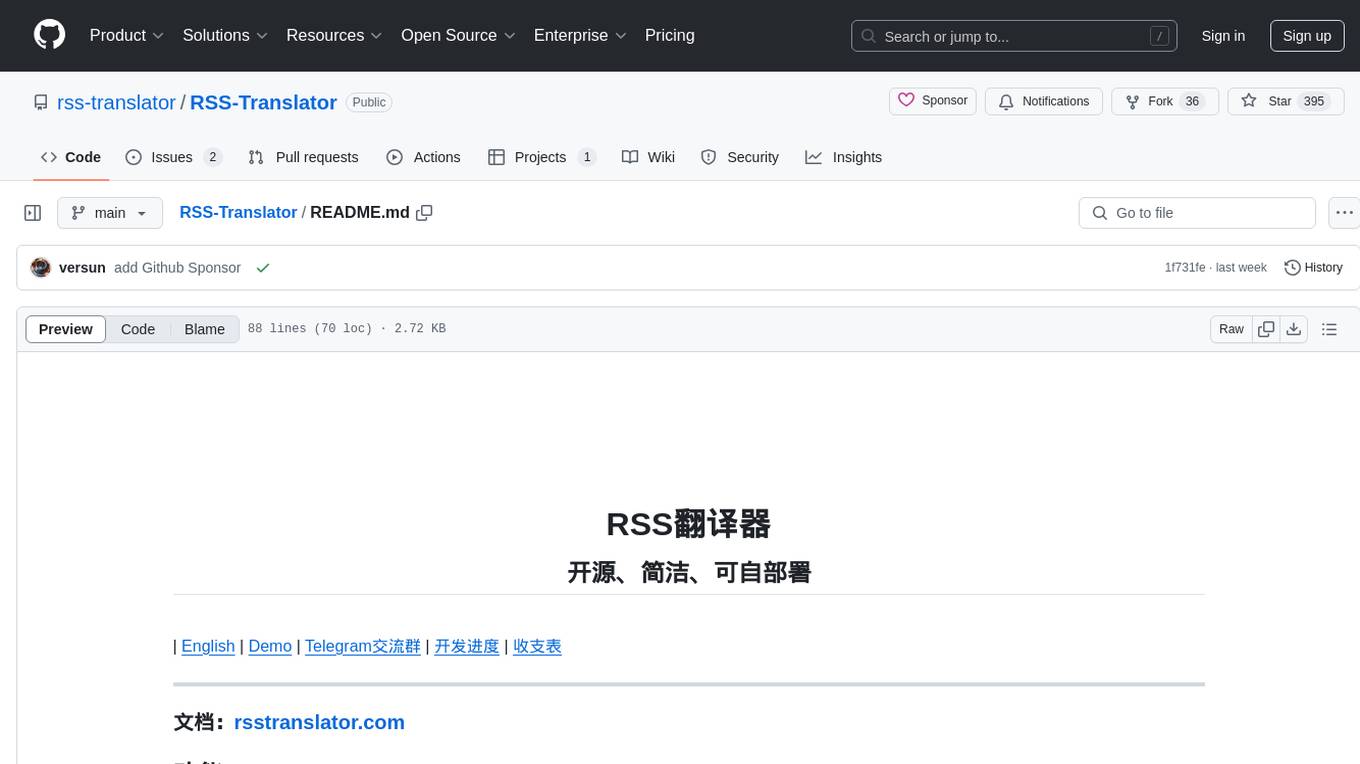Open more file actions menu

1344,213
